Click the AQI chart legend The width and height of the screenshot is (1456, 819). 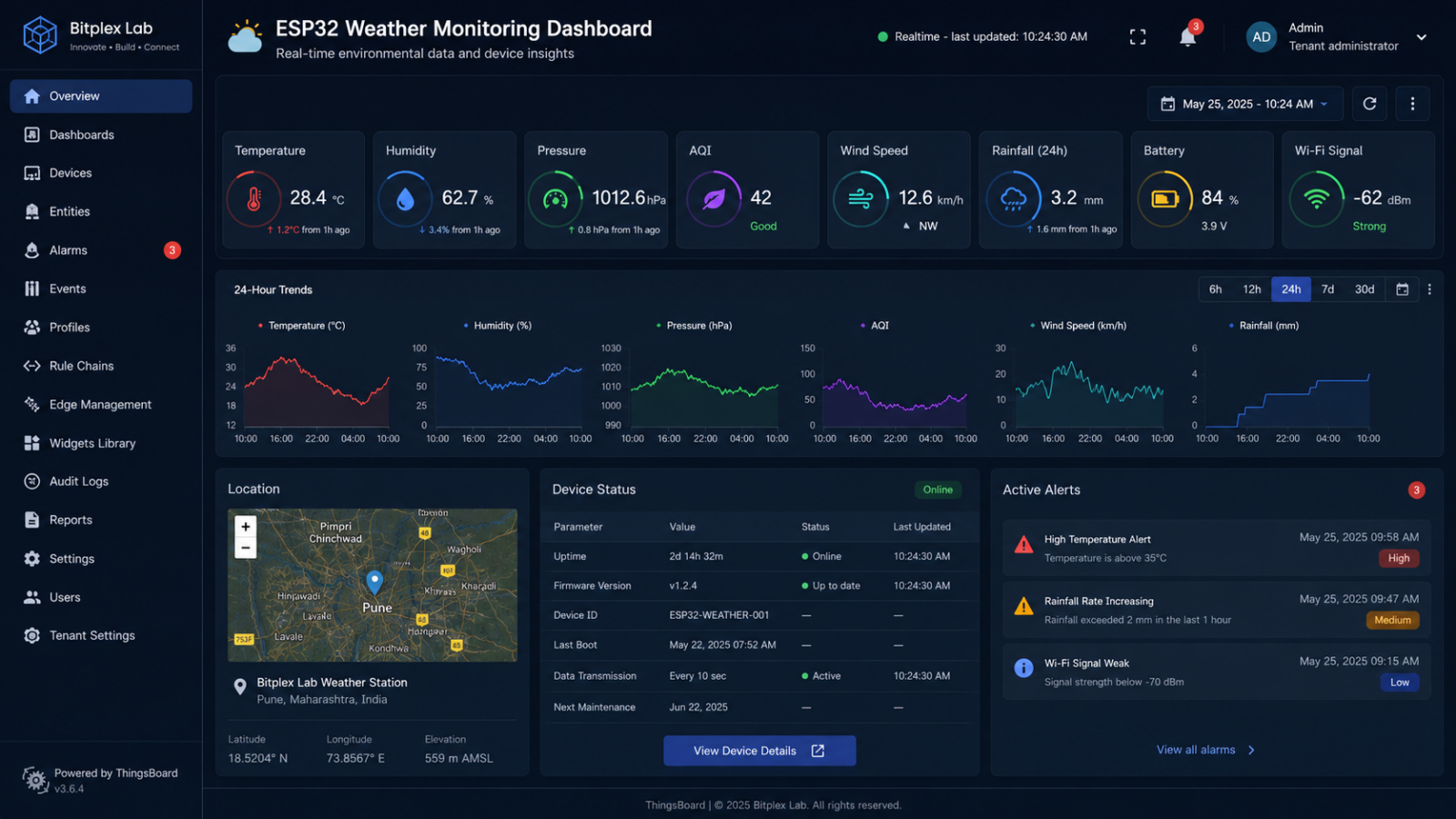875,326
